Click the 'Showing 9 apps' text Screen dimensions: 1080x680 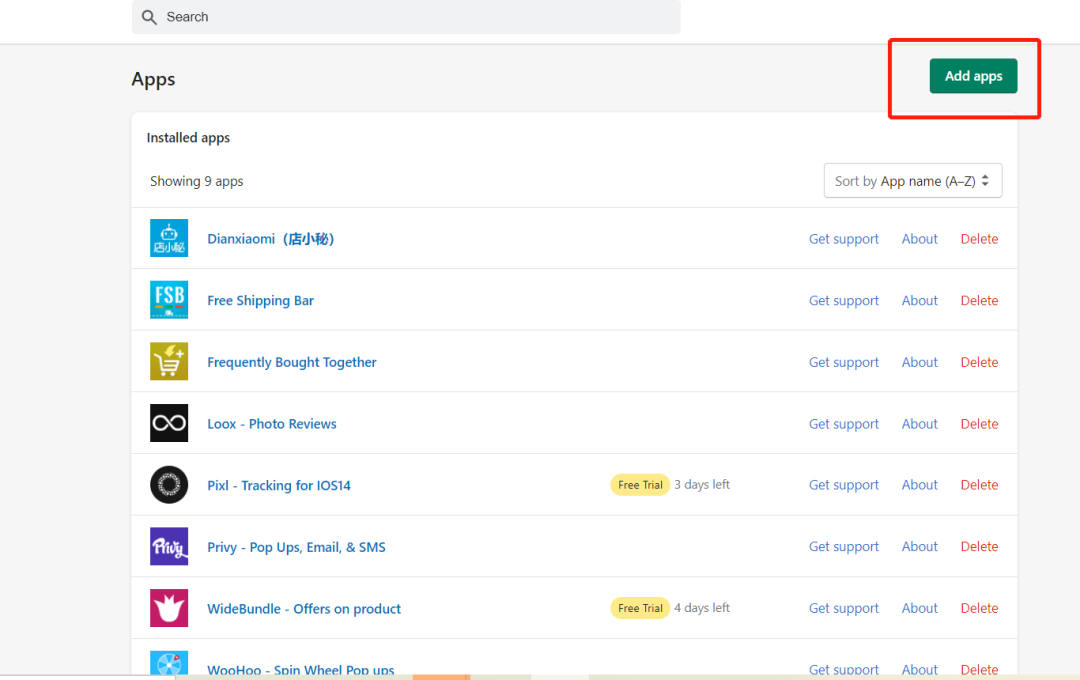[196, 181]
